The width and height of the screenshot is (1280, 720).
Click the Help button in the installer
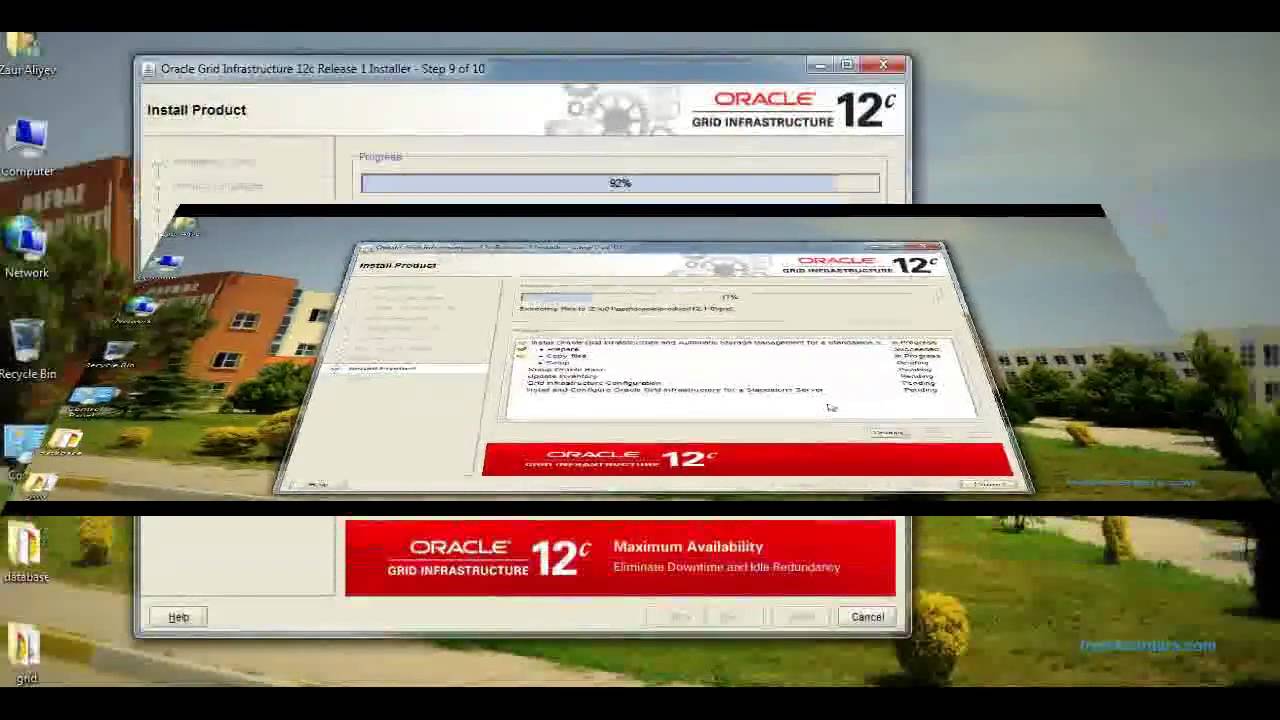point(178,617)
